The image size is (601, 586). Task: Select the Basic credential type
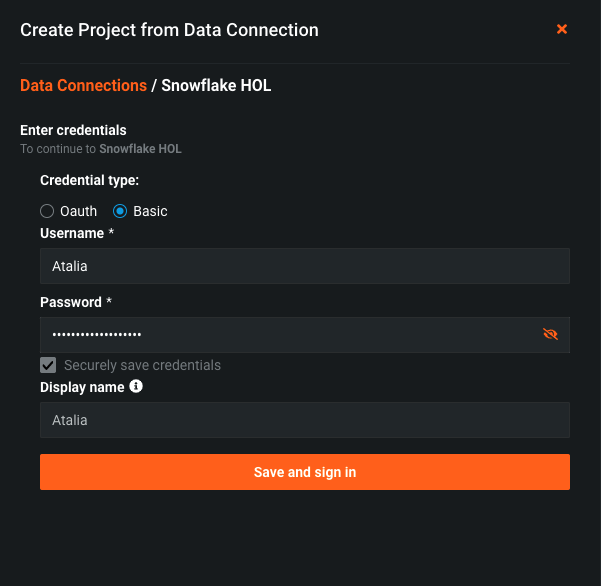[120, 211]
